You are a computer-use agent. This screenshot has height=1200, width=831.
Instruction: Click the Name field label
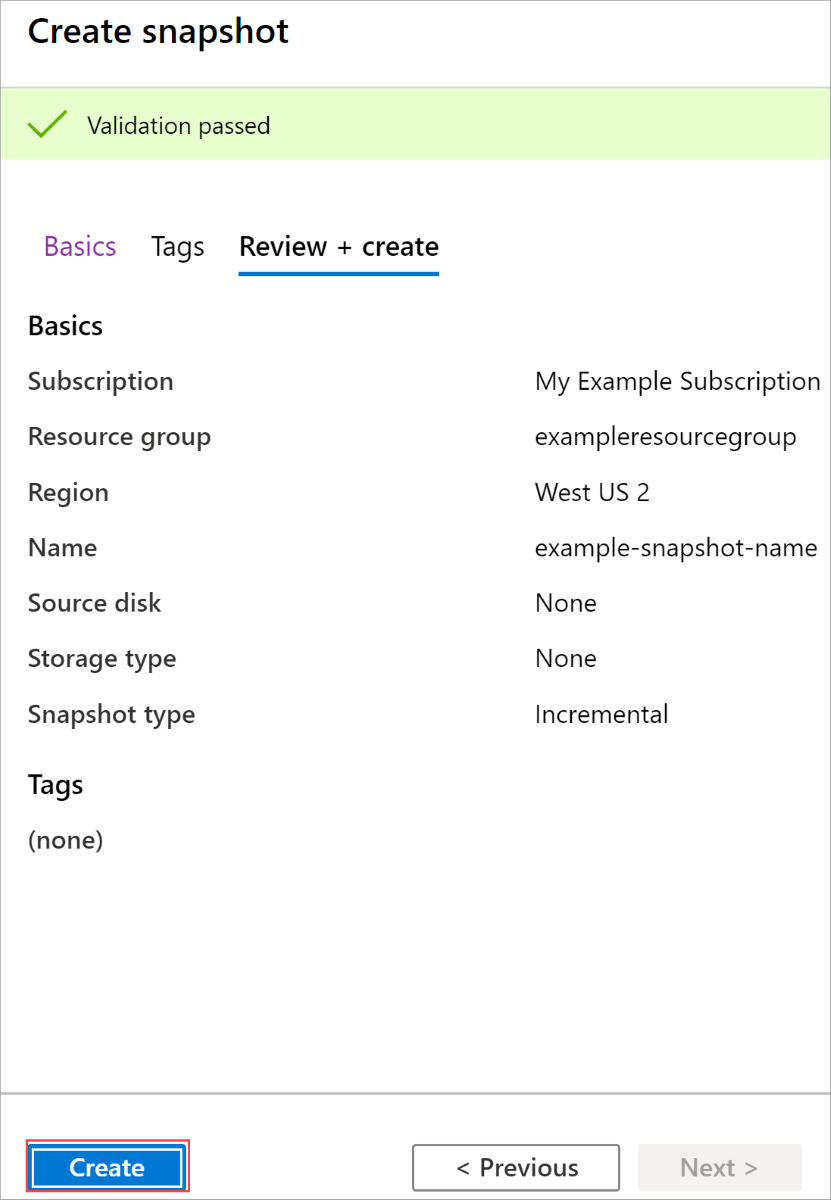point(62,547)
